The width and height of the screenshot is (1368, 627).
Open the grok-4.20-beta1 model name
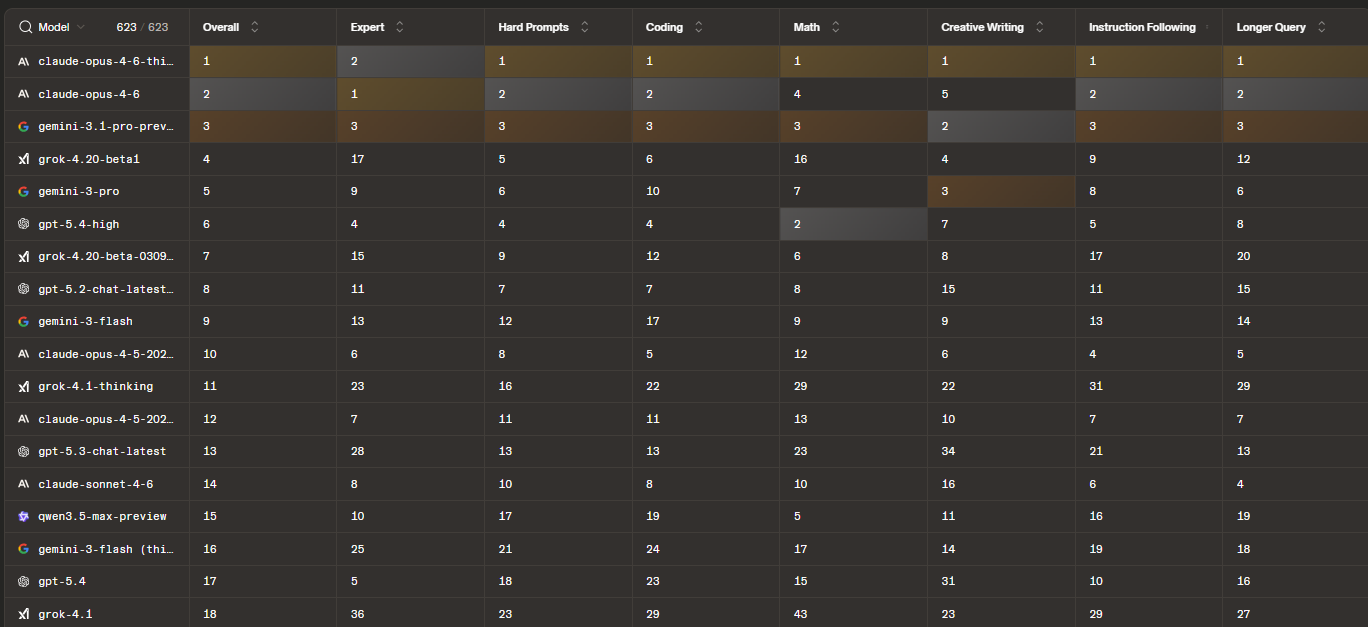(89, 159)
